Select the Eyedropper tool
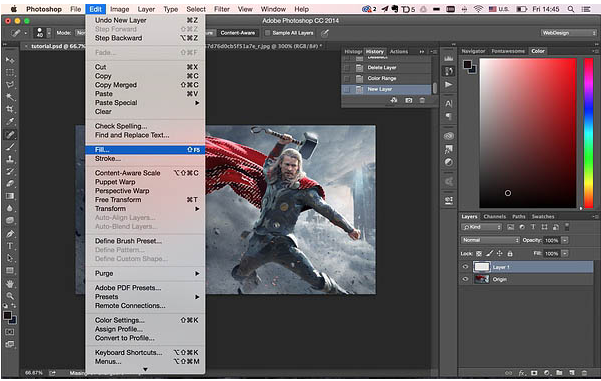This screenshot has width=601, height=381. point(10,122)
